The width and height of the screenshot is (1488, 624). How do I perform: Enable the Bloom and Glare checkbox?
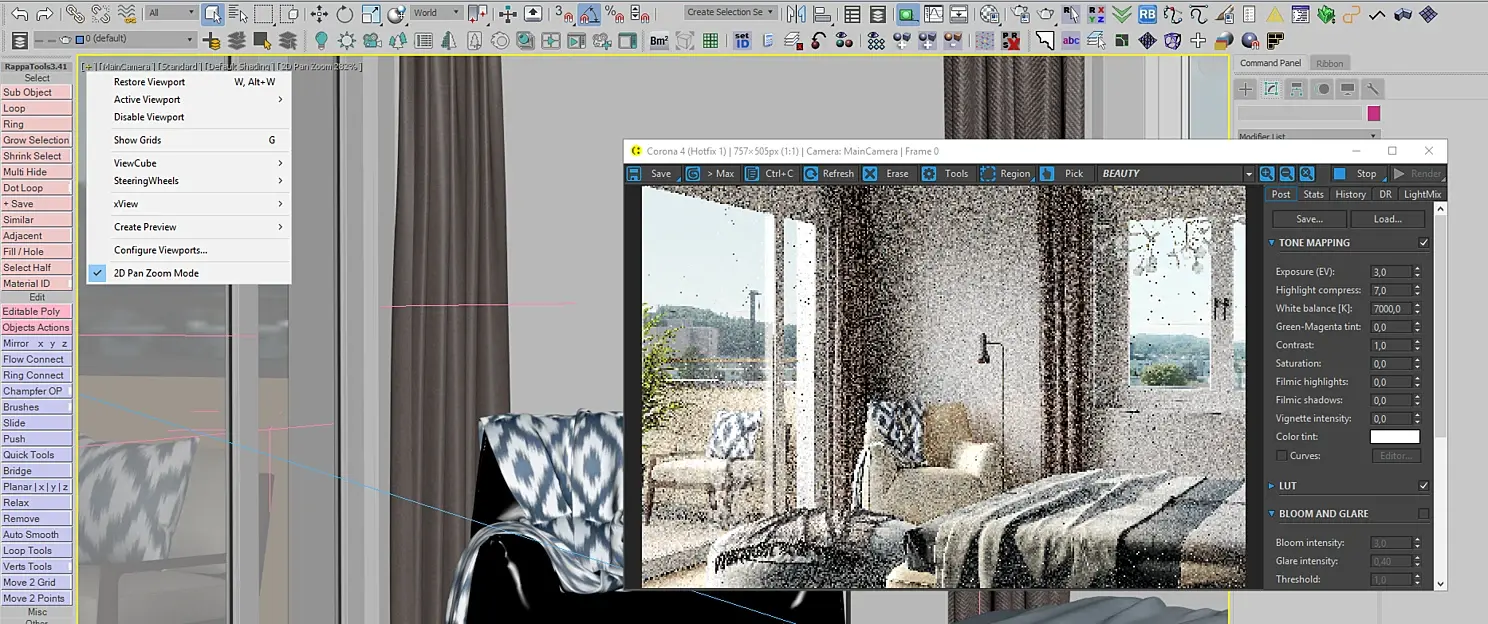[x=1424, y=514]
